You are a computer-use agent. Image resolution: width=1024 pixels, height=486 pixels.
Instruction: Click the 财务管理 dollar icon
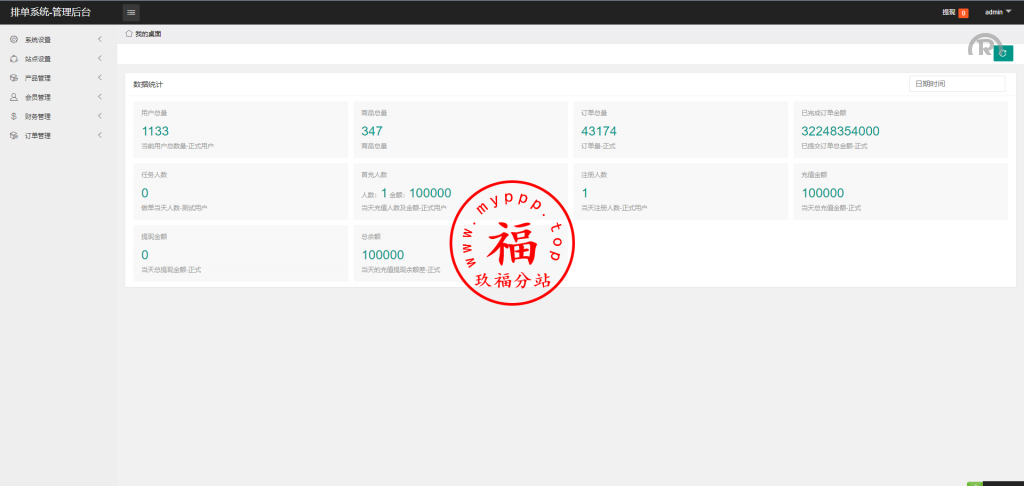pos(13,116)
